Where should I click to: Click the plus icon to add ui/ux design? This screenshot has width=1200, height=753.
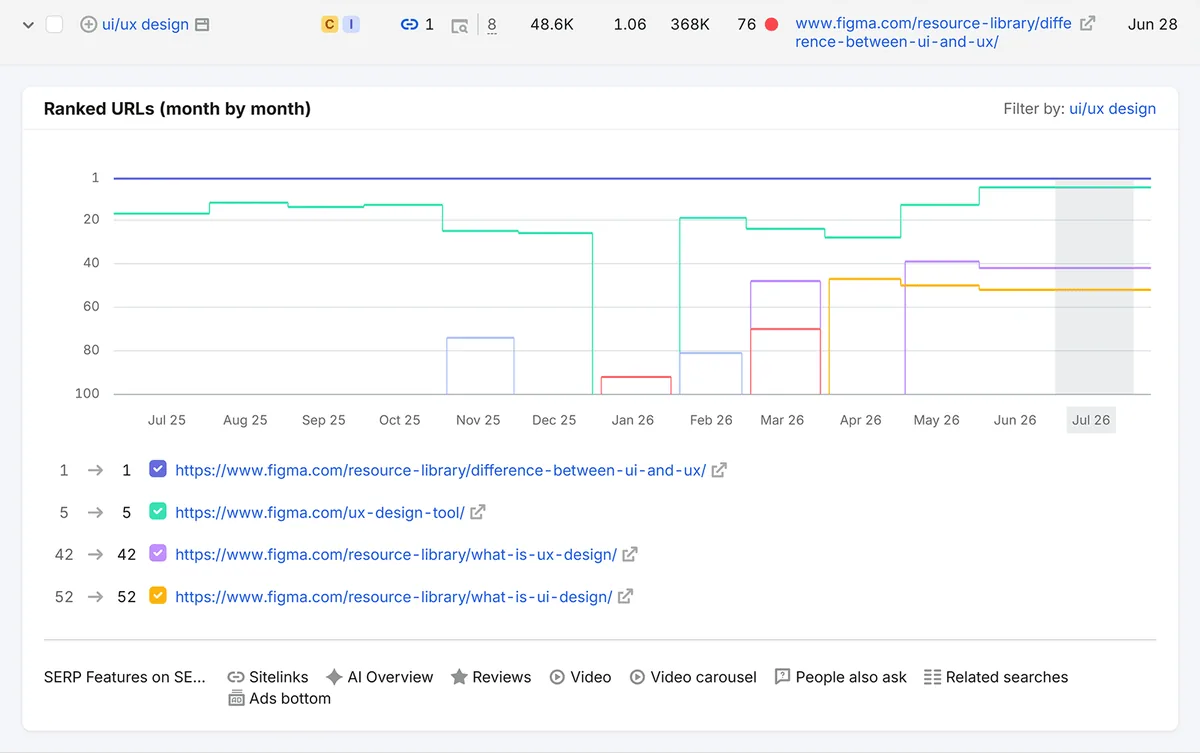(88, 24)
